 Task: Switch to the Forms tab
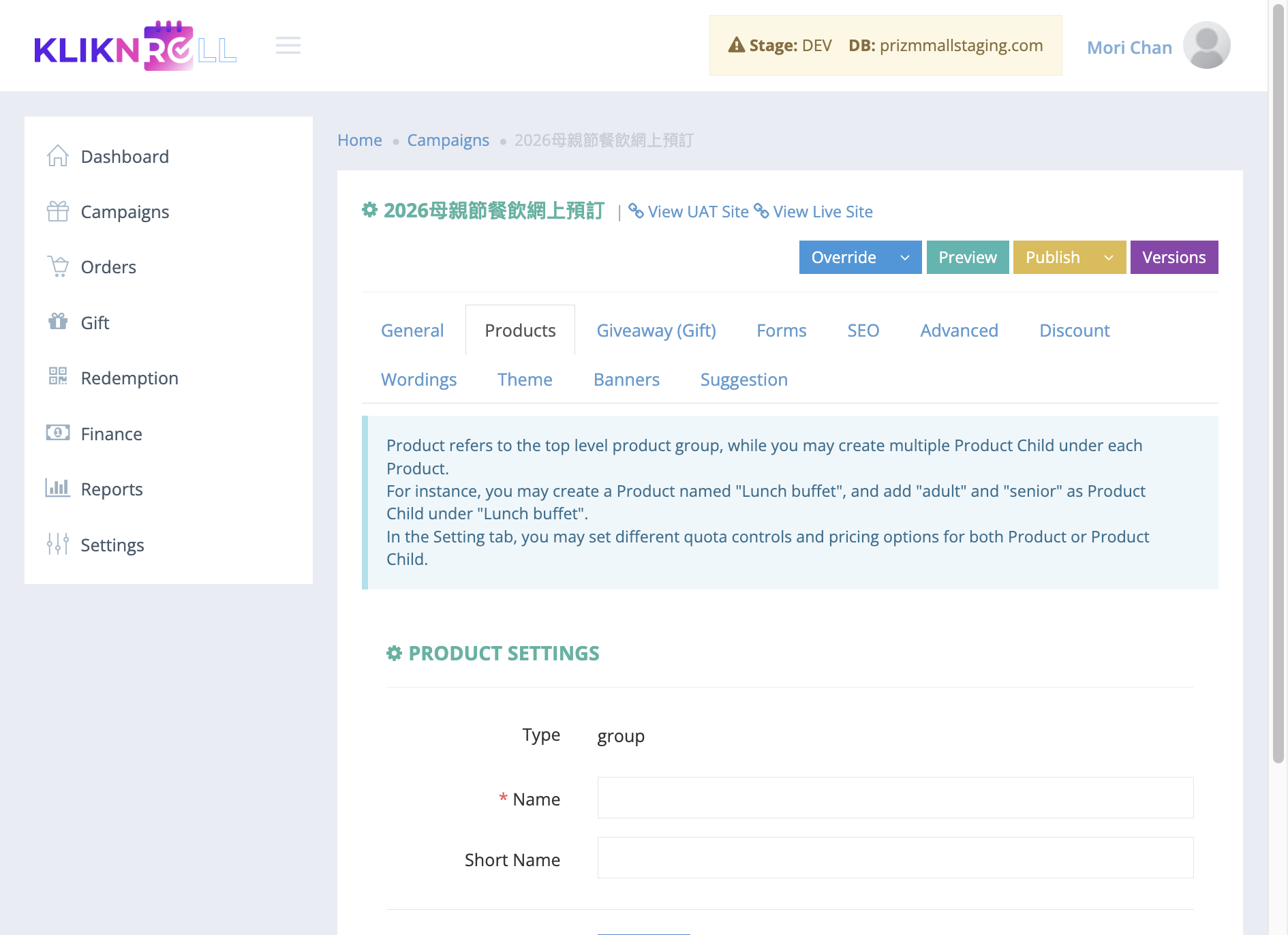[x=782, y=331]
